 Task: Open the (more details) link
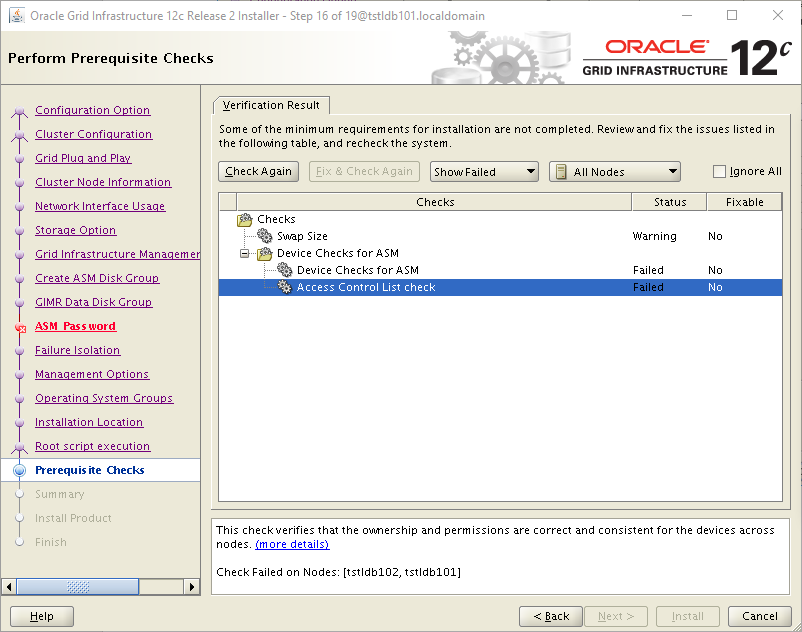pos(292,544)
